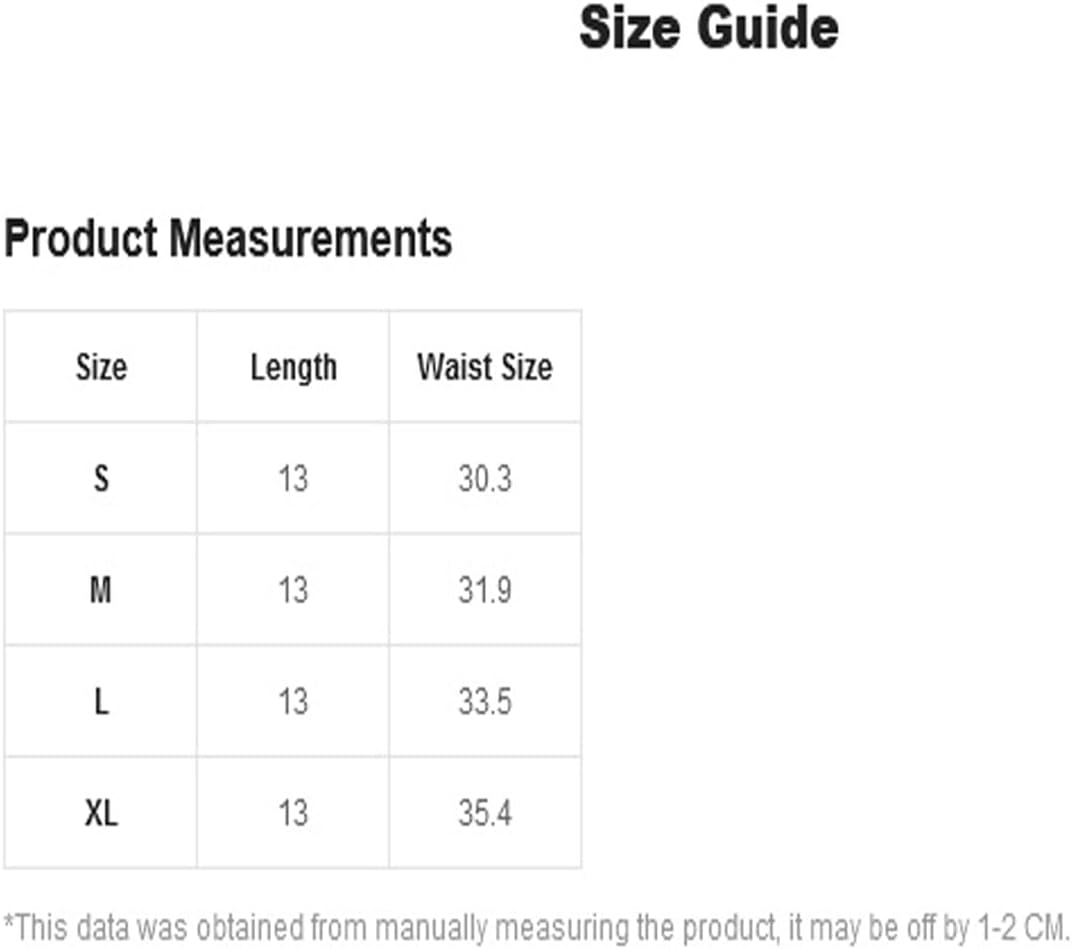Click the M size row label
The height and width of the screenshot is (949, 1072).
[x=100, y=590]
